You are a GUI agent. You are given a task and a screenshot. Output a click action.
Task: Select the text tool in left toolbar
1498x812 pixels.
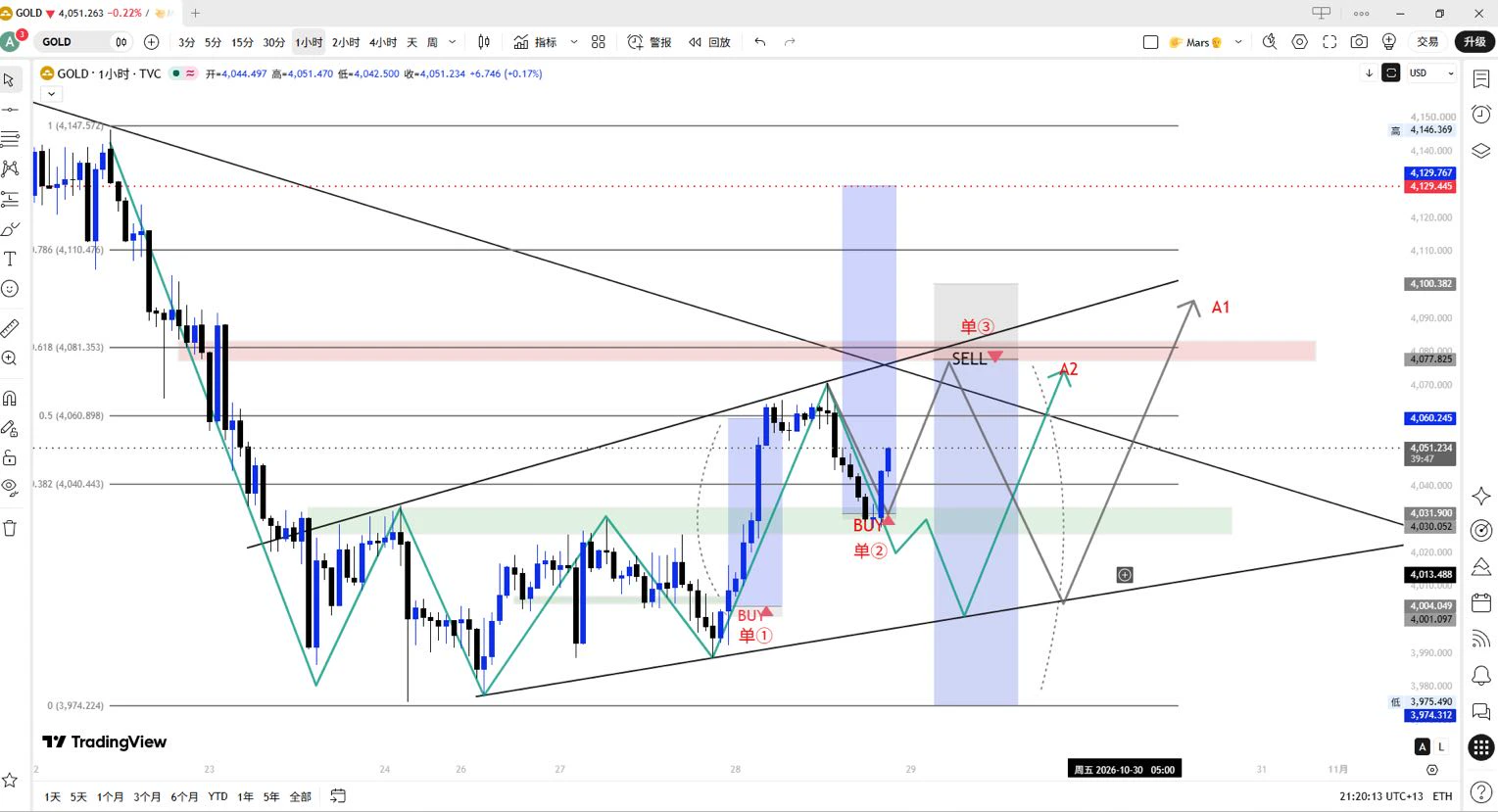coord(10,259)
